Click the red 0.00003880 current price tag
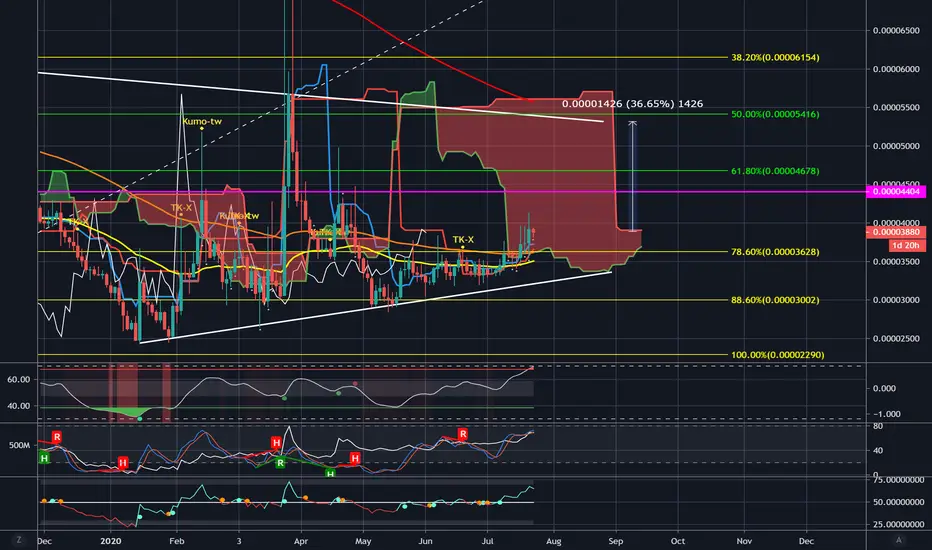The image size is (932, 550). [x=896, y=232]
